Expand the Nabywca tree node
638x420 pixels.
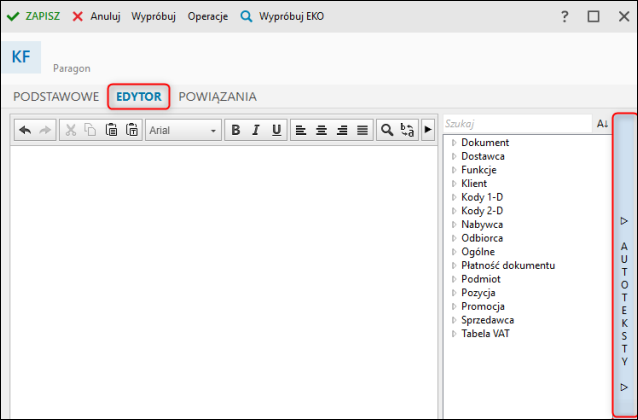tap(454, 225)
